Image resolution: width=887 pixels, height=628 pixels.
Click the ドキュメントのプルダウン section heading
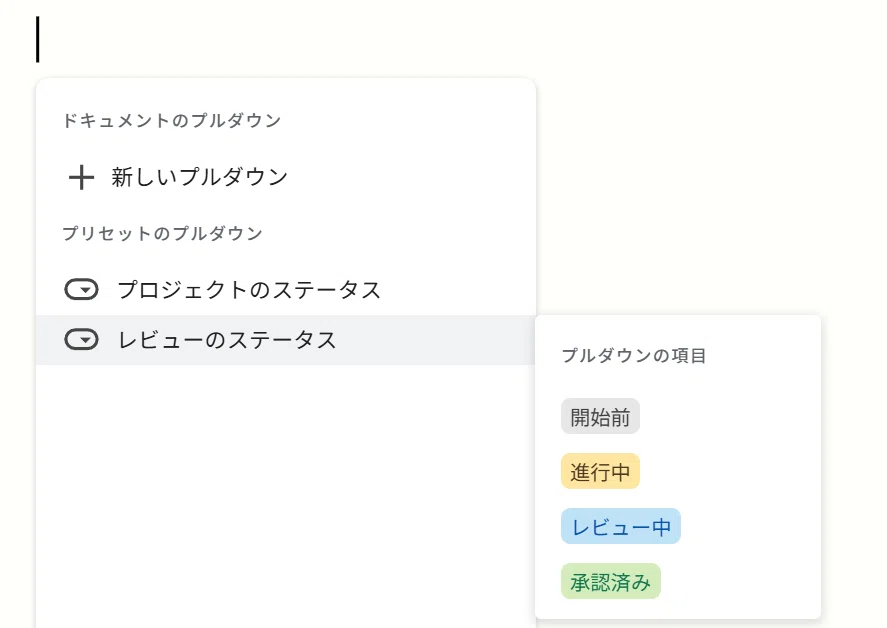coord(171,121)
